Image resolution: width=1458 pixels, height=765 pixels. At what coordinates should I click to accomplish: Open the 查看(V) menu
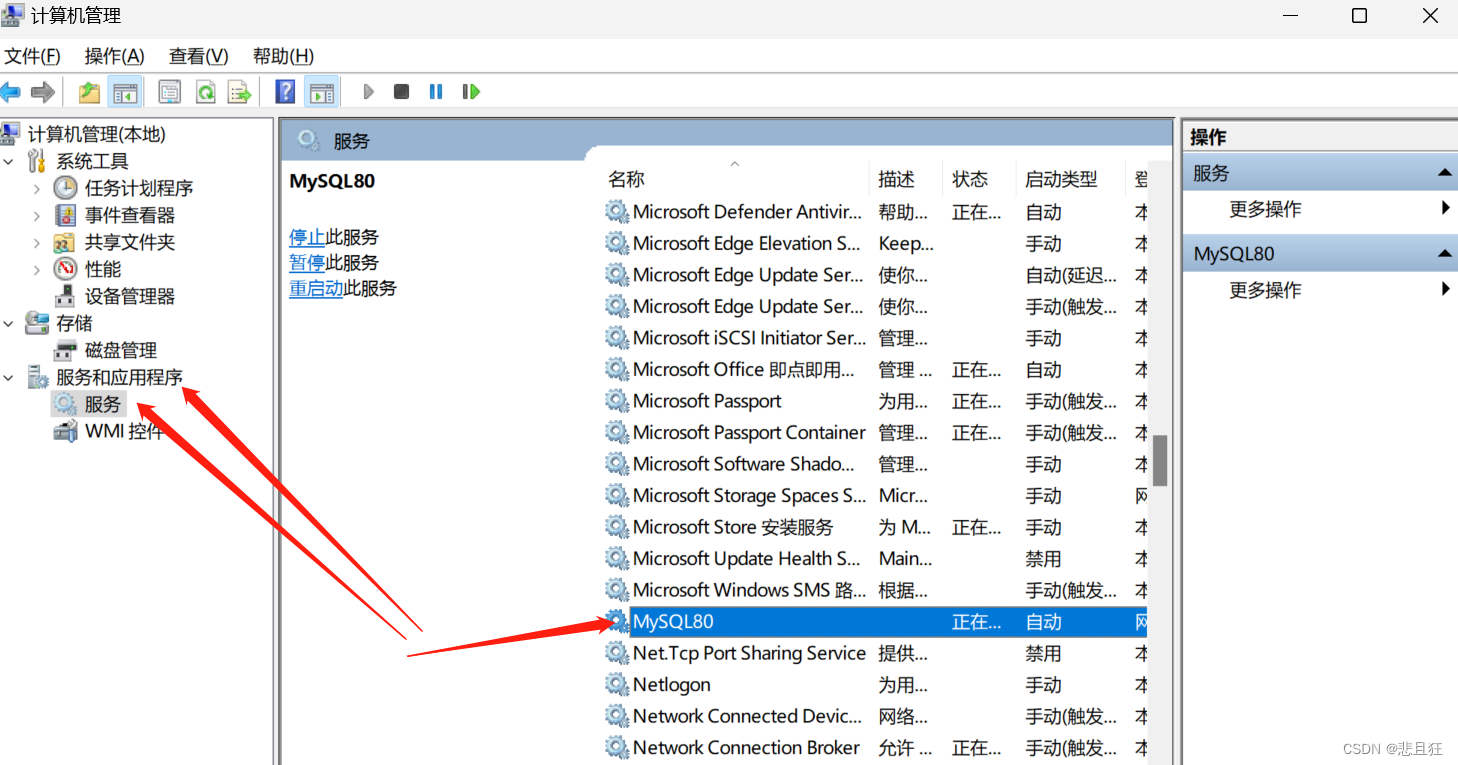click(199, 56)
